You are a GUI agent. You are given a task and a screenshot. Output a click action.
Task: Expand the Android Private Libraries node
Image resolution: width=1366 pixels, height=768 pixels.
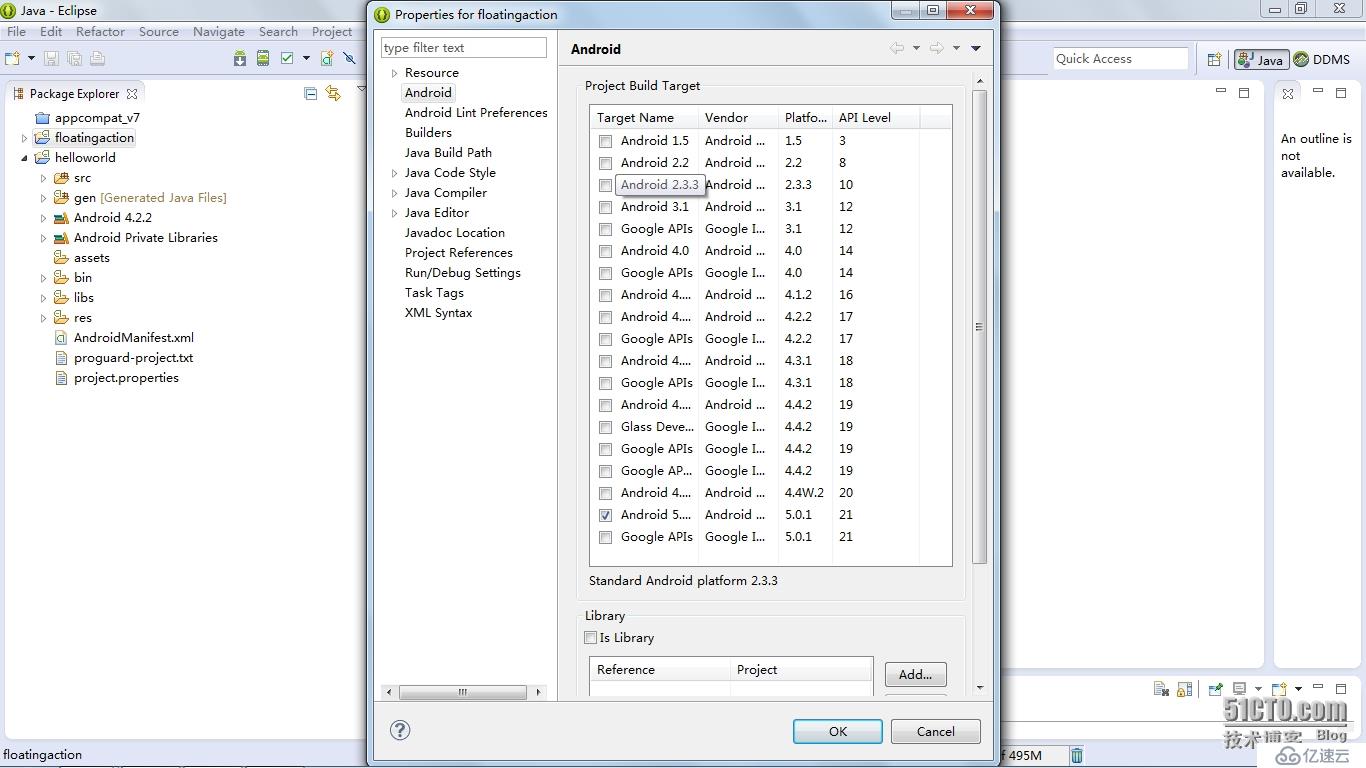coord(44,238)
